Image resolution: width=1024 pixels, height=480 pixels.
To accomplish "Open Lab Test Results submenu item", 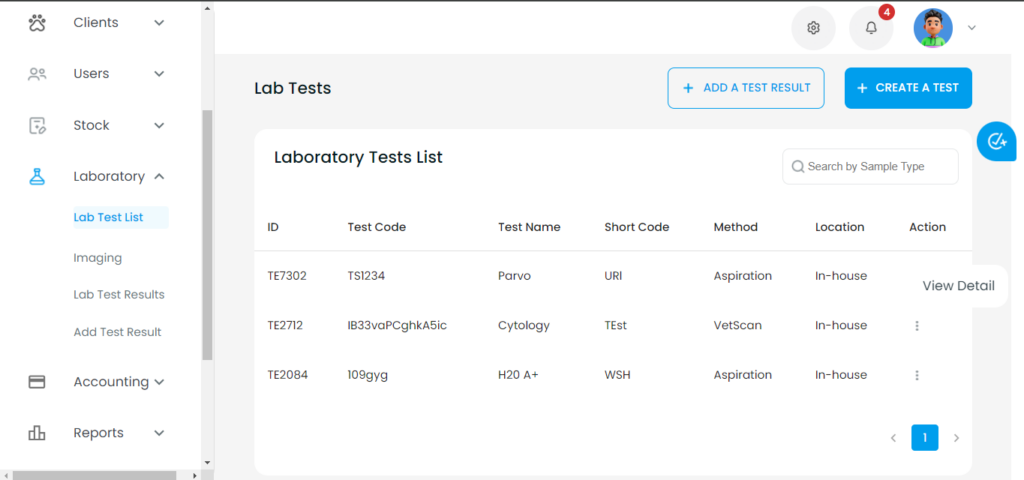I will click(119, 295).
